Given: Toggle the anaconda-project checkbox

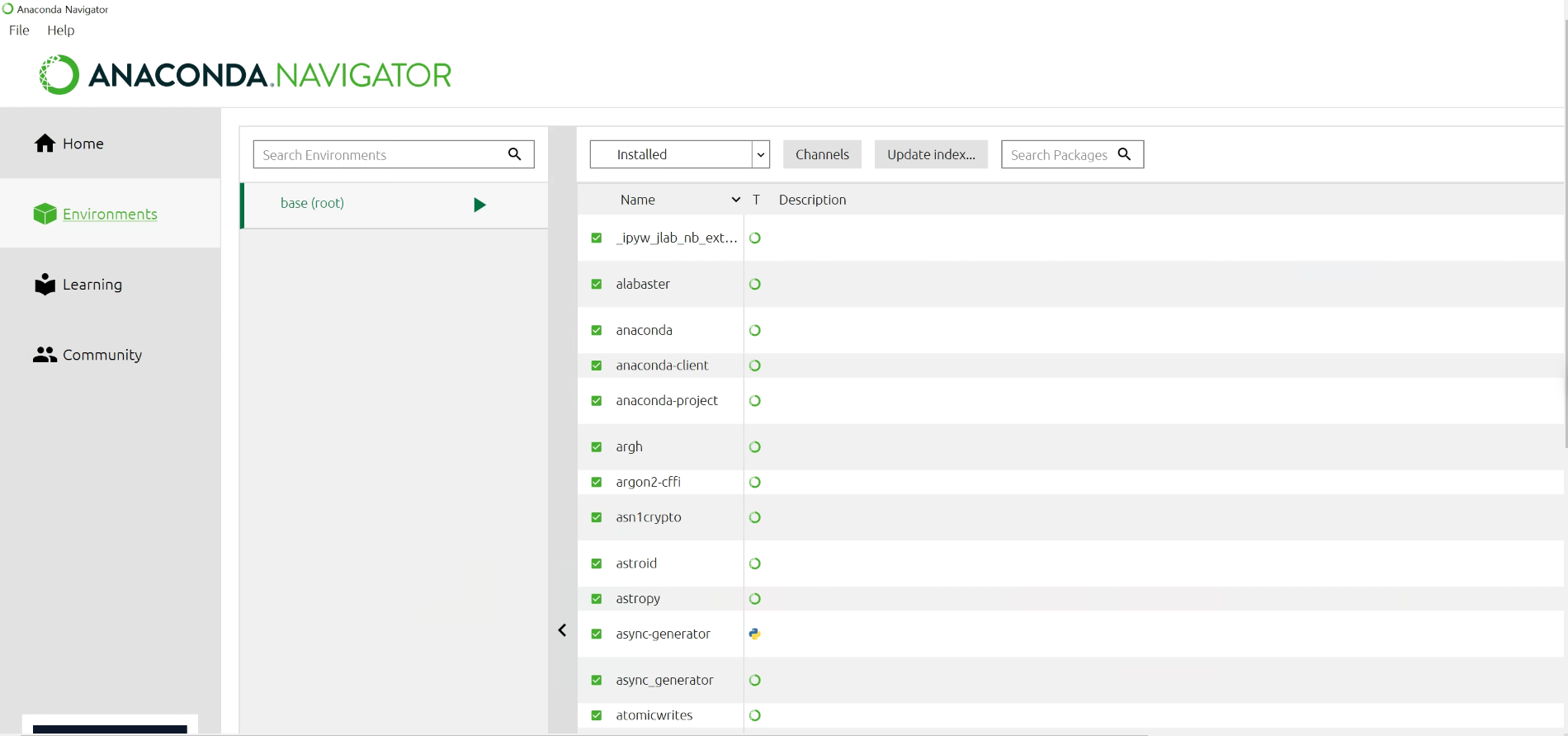Looking at the screenshot, I should tap(597, 401).
